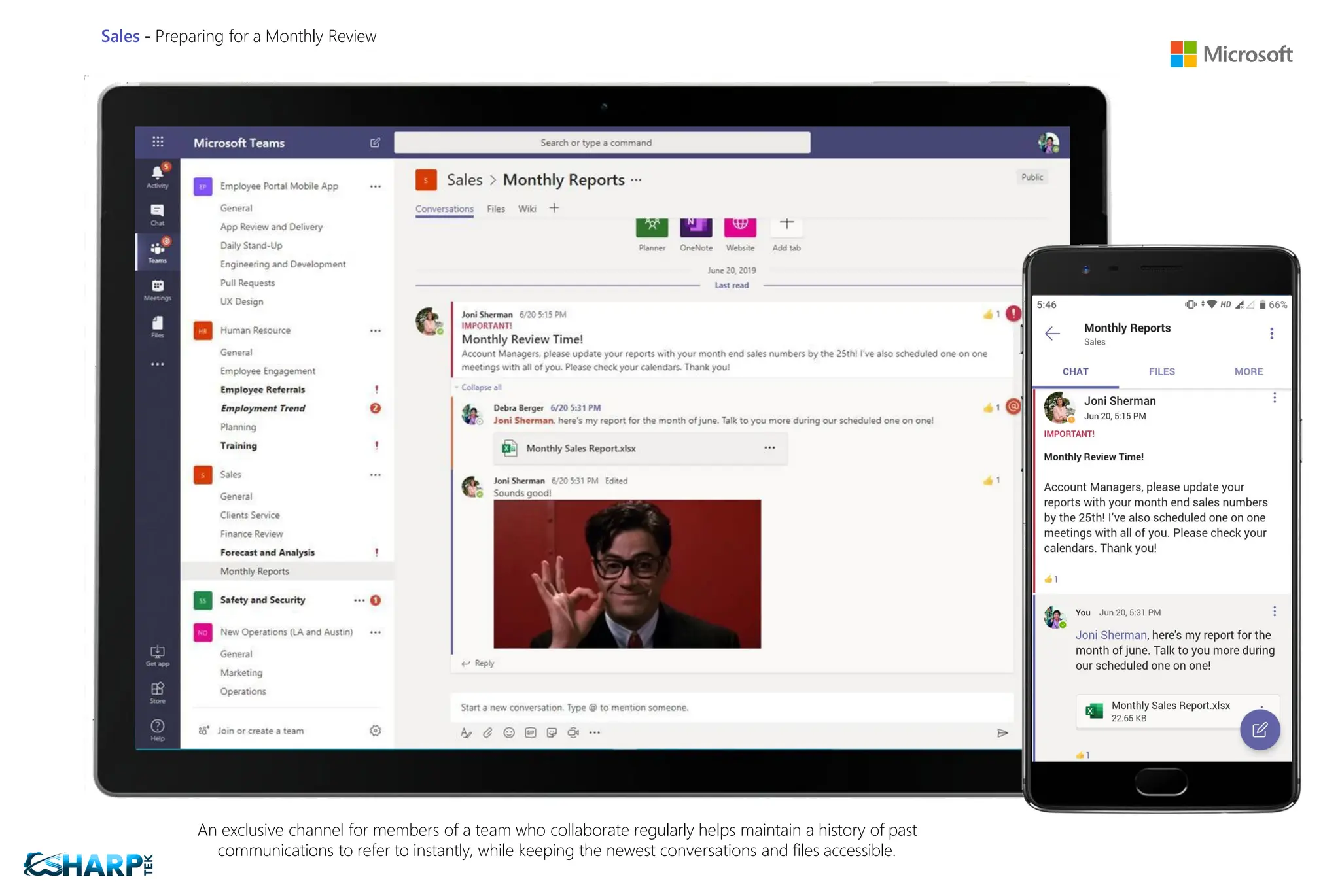The width and height of the screenshot is (1340, 896).
Task: Open the UX Design channel
Action: coord(241,302)
